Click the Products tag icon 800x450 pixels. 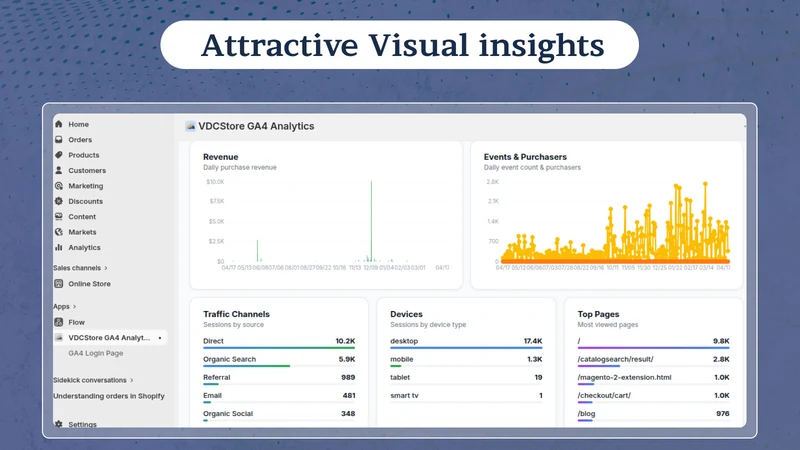(x=59, y=155)
